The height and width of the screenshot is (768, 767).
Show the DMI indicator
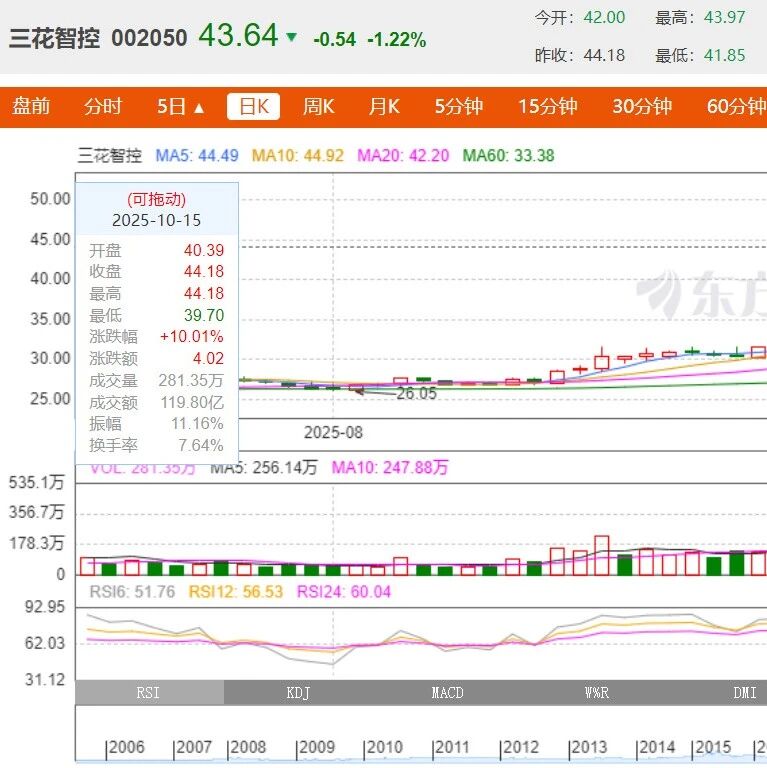[743, 692]
